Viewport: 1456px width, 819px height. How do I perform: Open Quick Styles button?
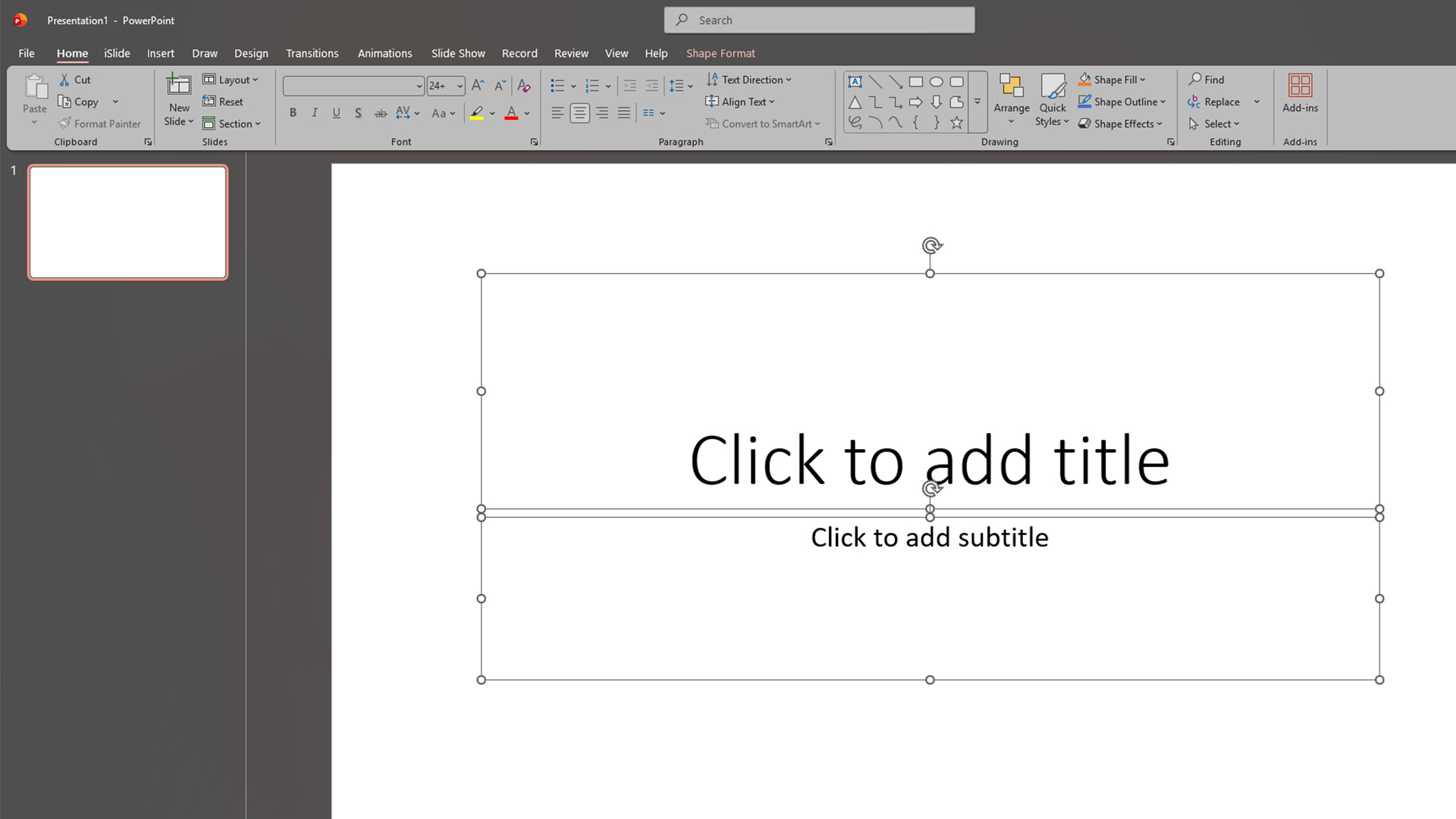[x=1053, y=99]
